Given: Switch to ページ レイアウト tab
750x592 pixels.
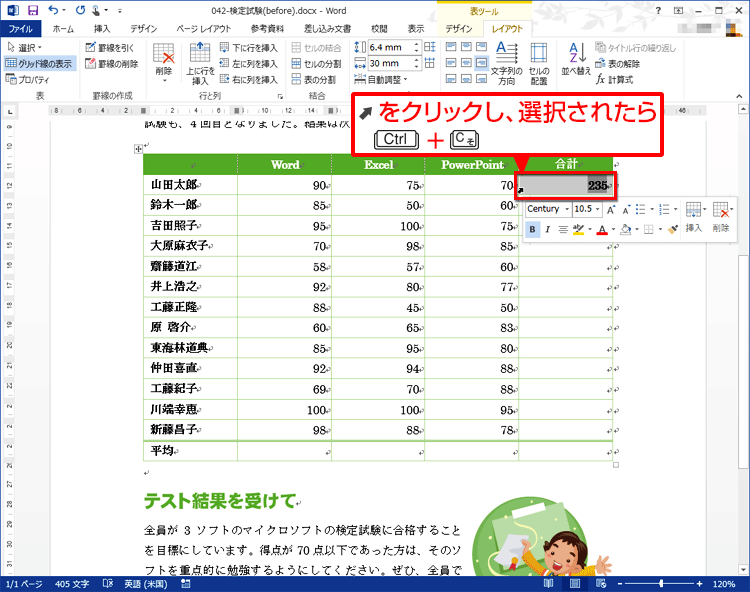Looking at the screenshot, I should [x=203, y=29].
